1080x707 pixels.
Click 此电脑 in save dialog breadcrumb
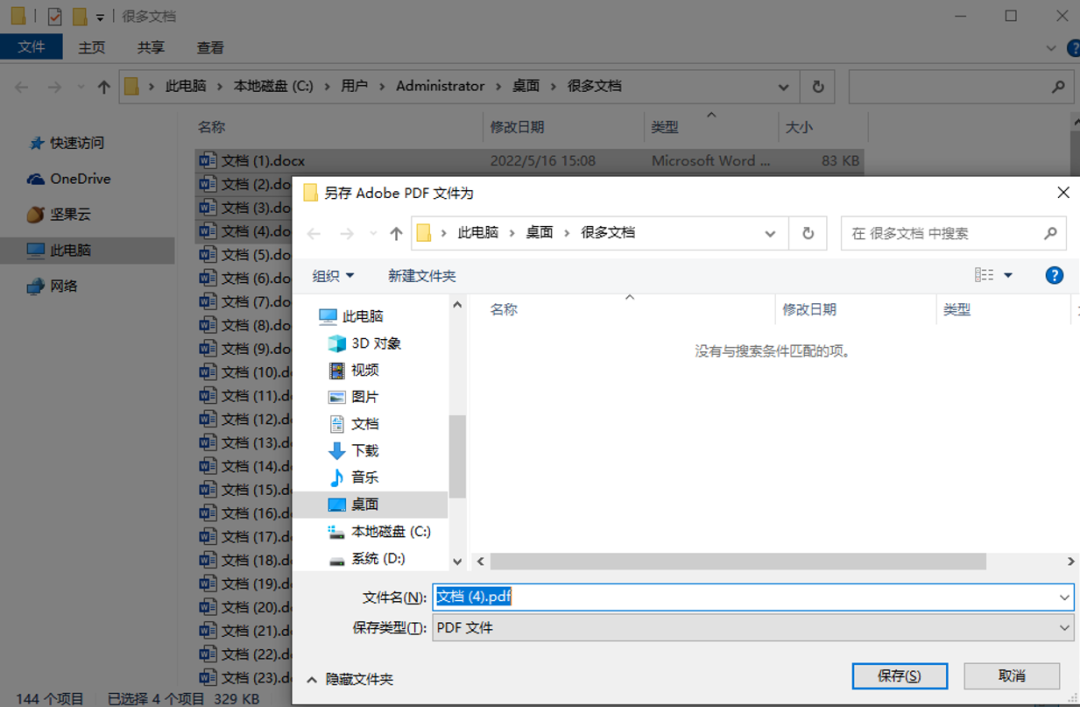(x=477, y=233)
